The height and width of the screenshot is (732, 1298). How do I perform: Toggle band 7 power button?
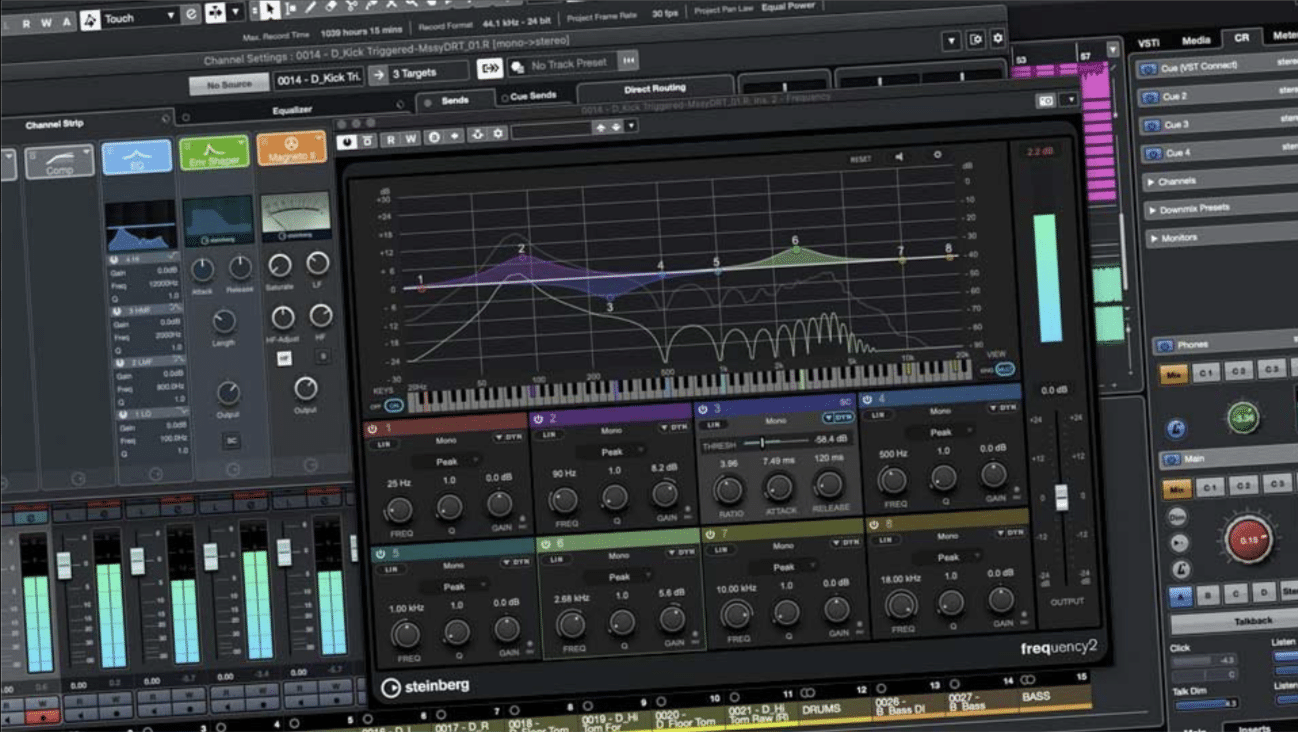709,534
